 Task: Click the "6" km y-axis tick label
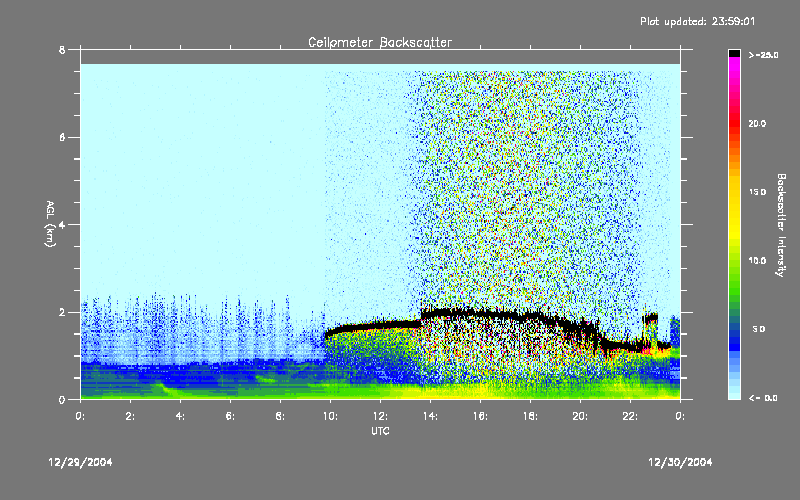pos(62,137)
